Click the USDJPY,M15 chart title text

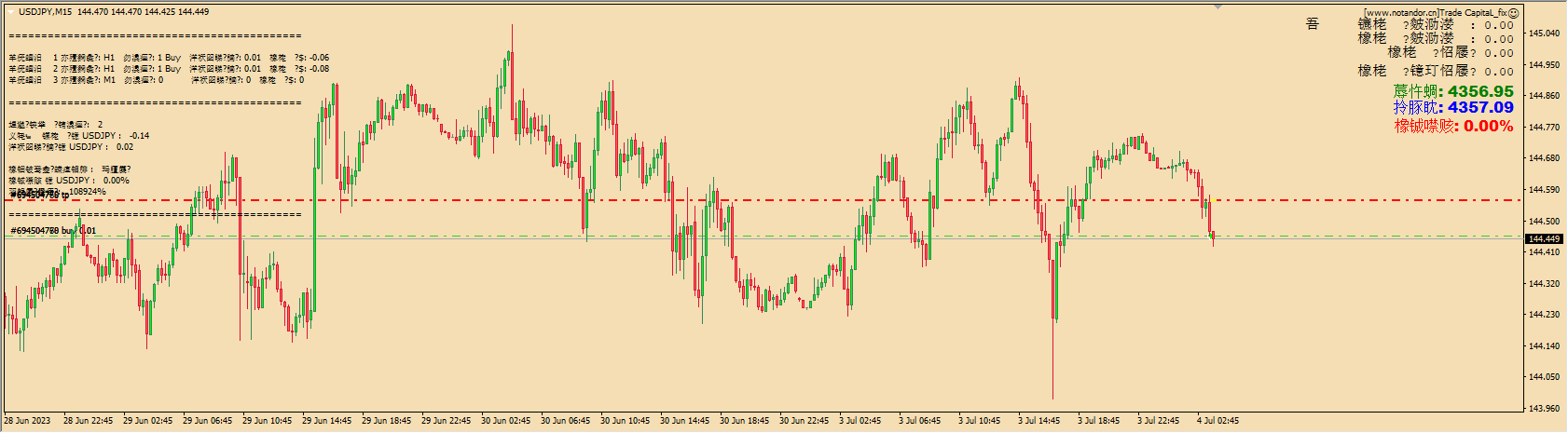46,12
